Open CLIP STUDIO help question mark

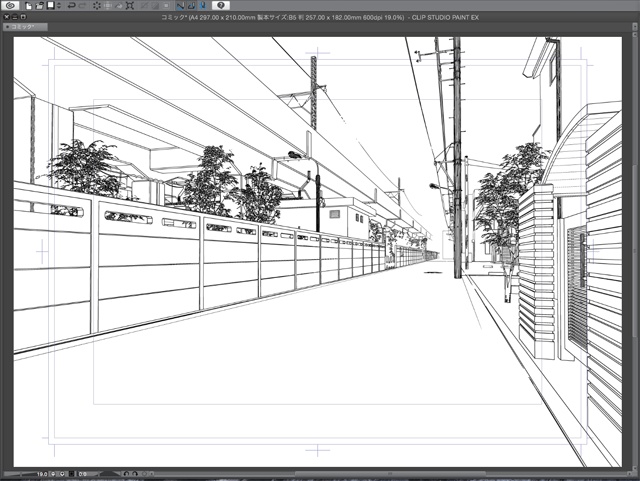click(221, 5)
